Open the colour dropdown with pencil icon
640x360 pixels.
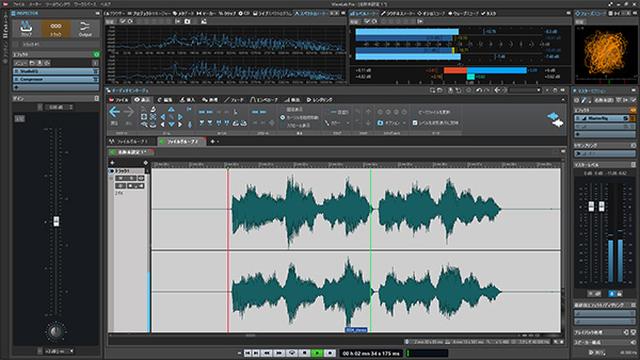338,122
